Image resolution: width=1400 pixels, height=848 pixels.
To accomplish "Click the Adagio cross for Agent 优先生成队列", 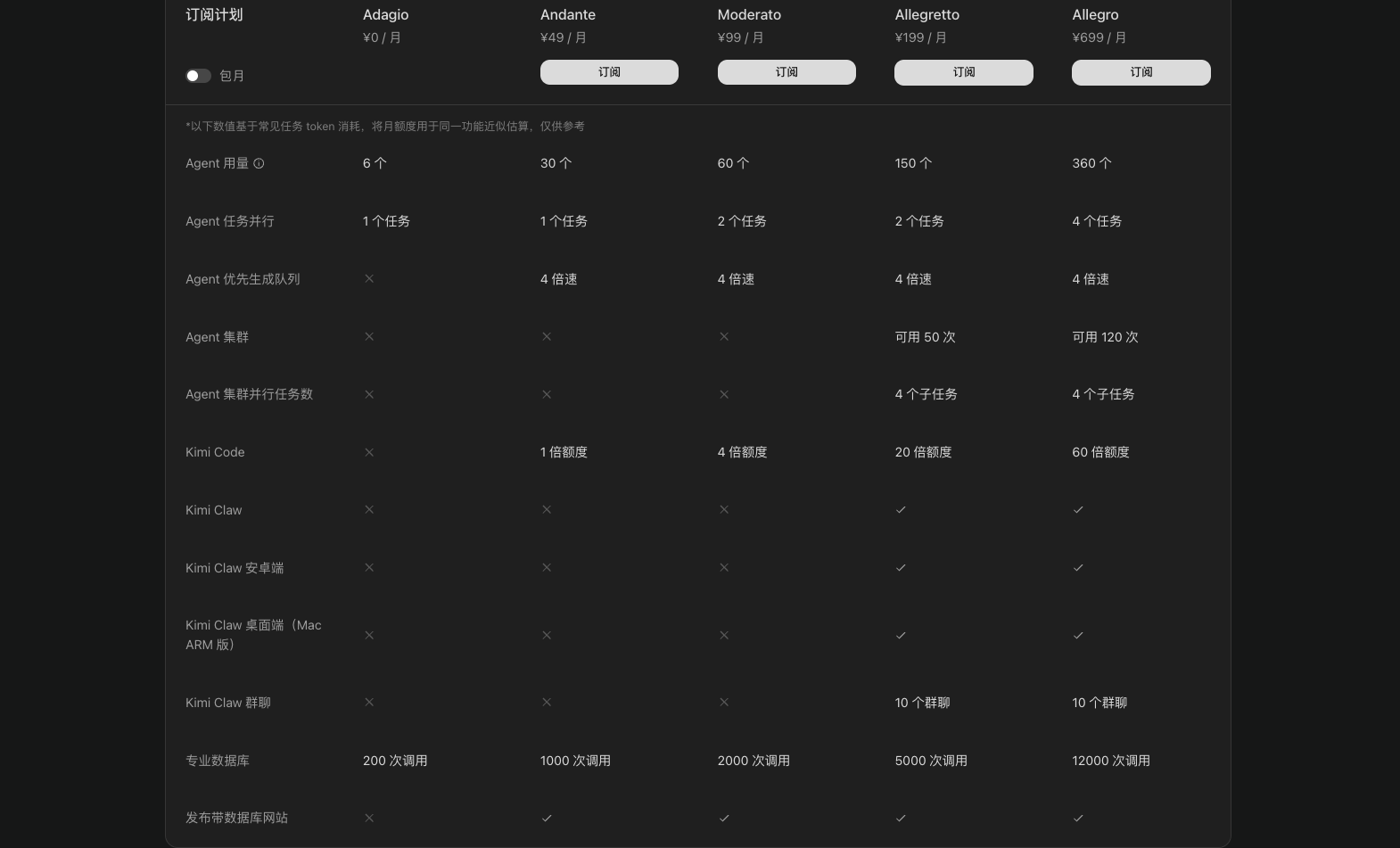I will 369,279.
